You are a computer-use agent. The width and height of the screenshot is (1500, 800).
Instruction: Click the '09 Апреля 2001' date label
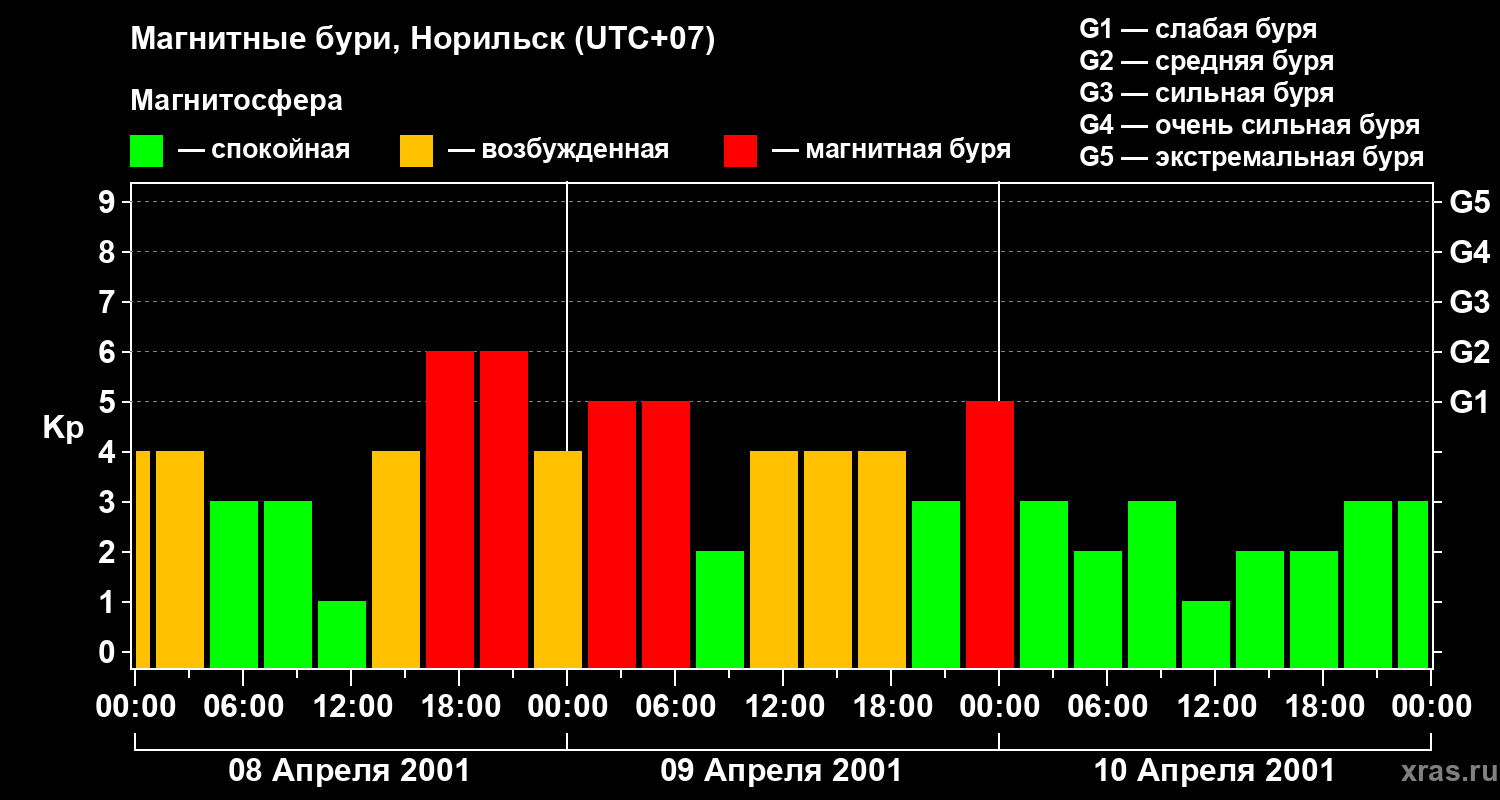pos(781,771)
